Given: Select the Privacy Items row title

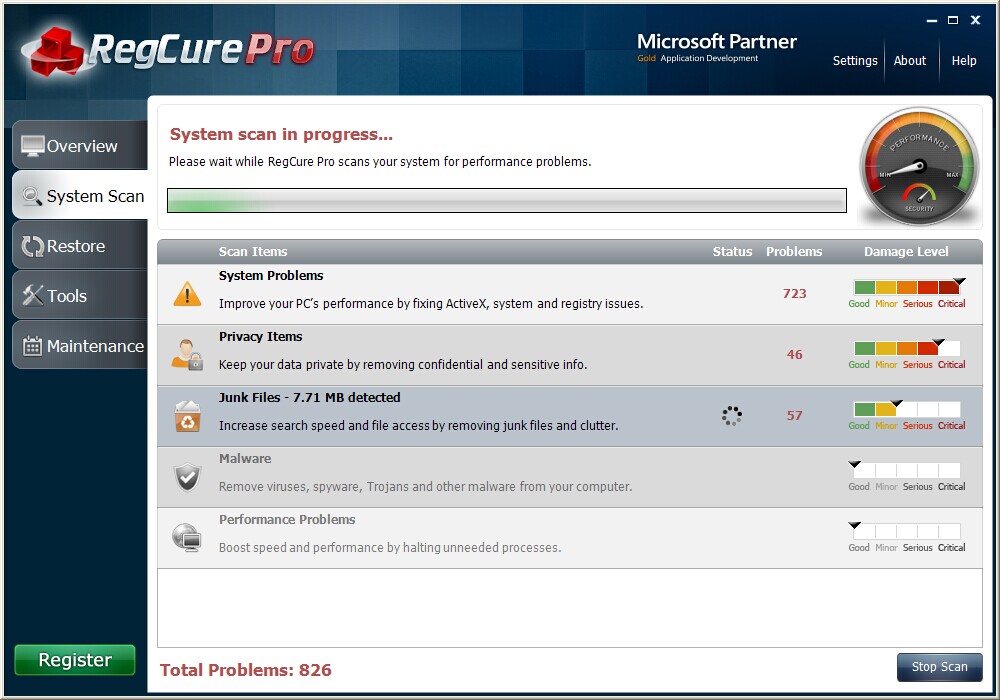Looking at the screenshot, I should [x=261, y=337].
